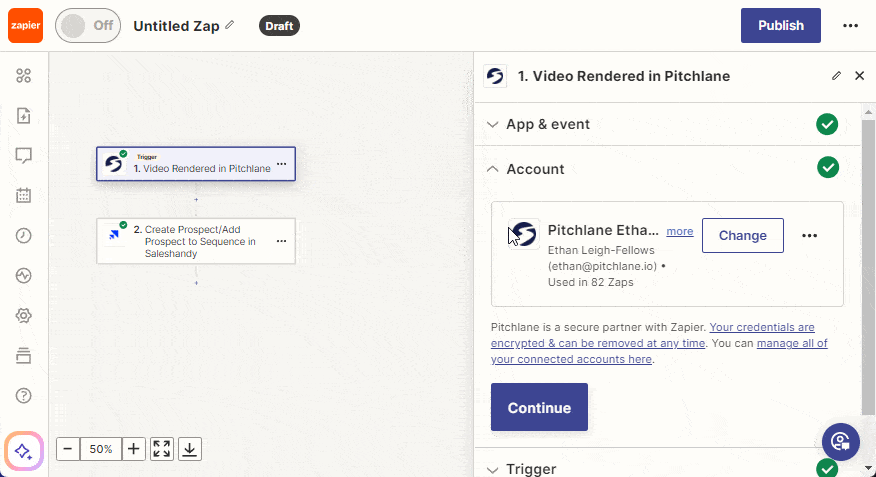
Task: Launch the AI sparkle assistant button
Action: 23,451
